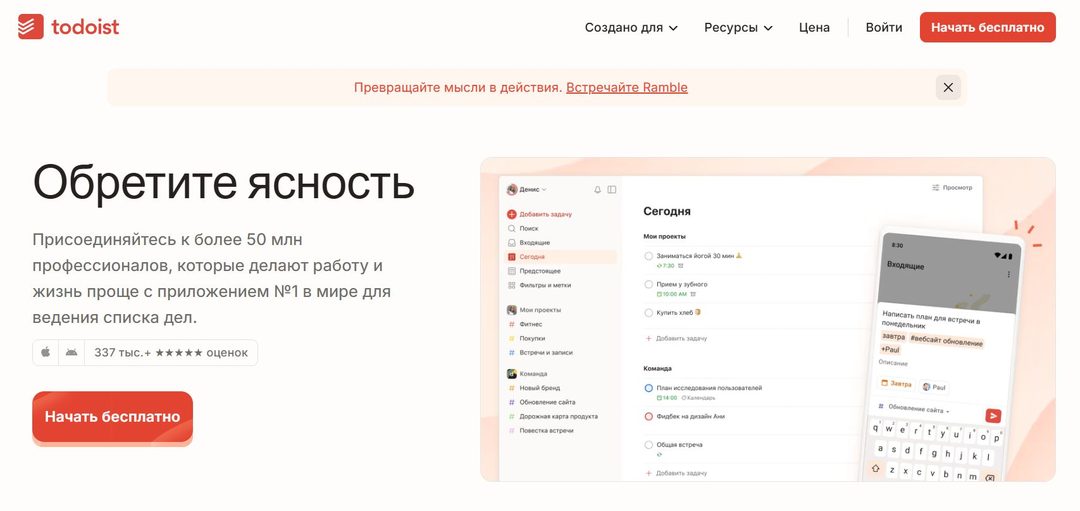1080x511 pixels.
Task: Open the Цена pricing page
Action: 814,28
